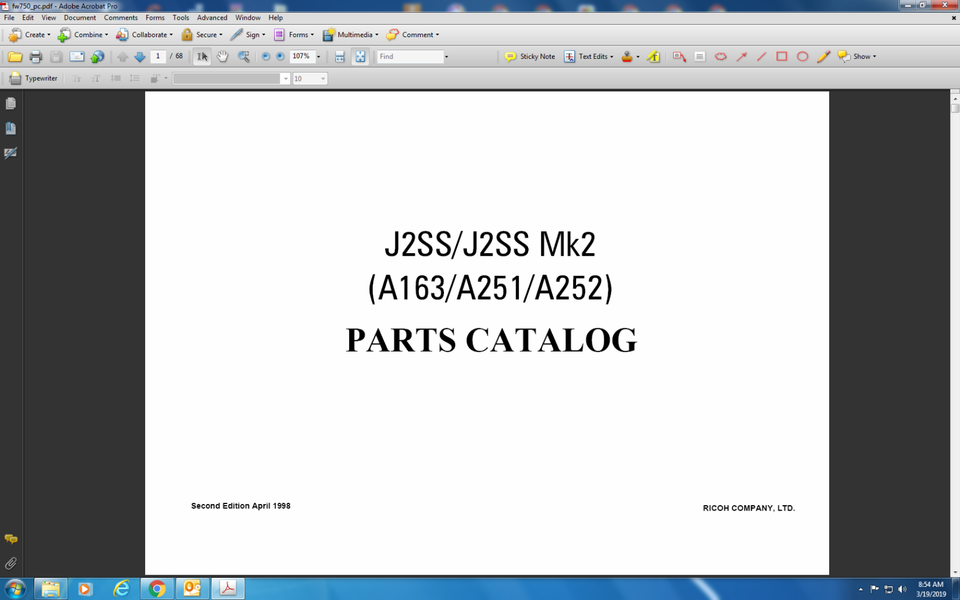Image resolution: width=960 pixels, height=600 pixels.
Task: Select the Highlight Text tool
Action: pos(653,57)
